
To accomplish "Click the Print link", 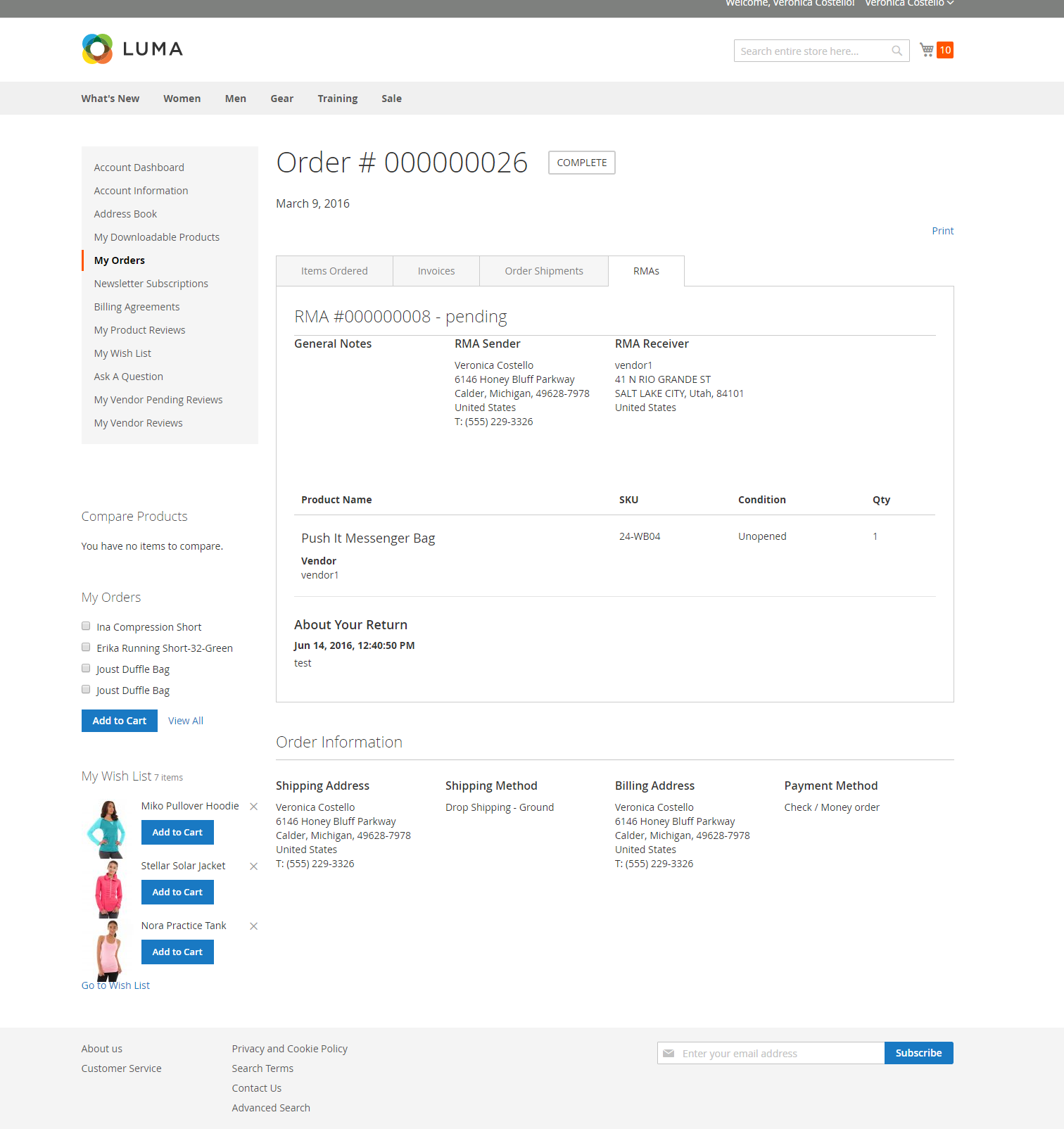I will (943, 231).
